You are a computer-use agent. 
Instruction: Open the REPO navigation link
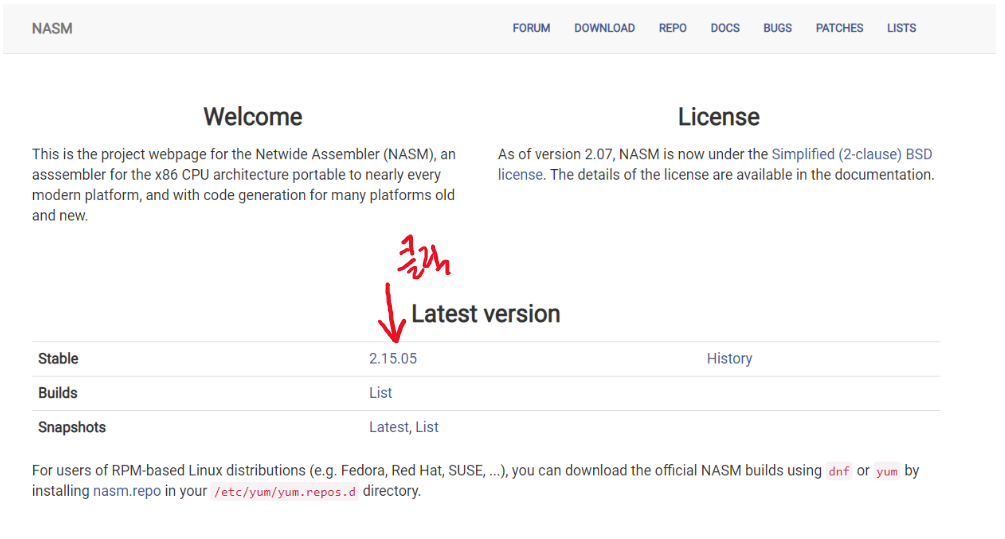[x=672, y=28]
